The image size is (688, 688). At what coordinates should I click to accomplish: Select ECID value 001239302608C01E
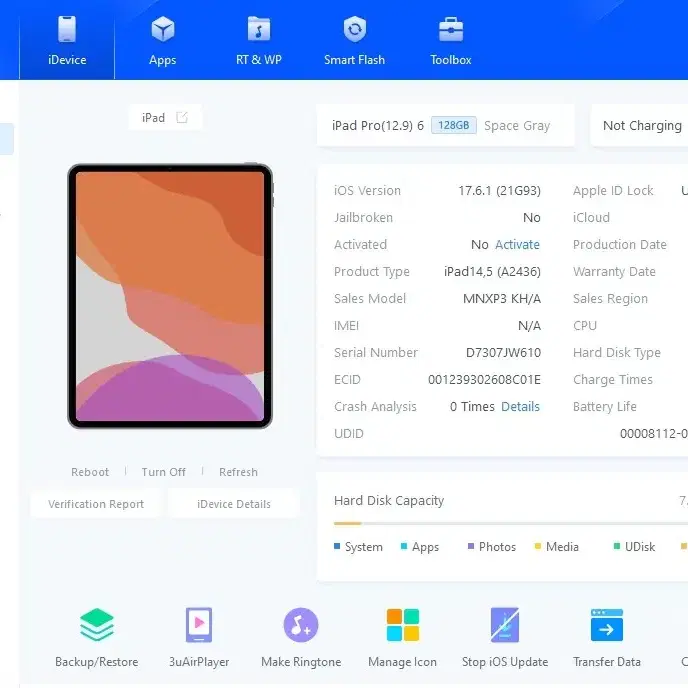pos(484,380)
